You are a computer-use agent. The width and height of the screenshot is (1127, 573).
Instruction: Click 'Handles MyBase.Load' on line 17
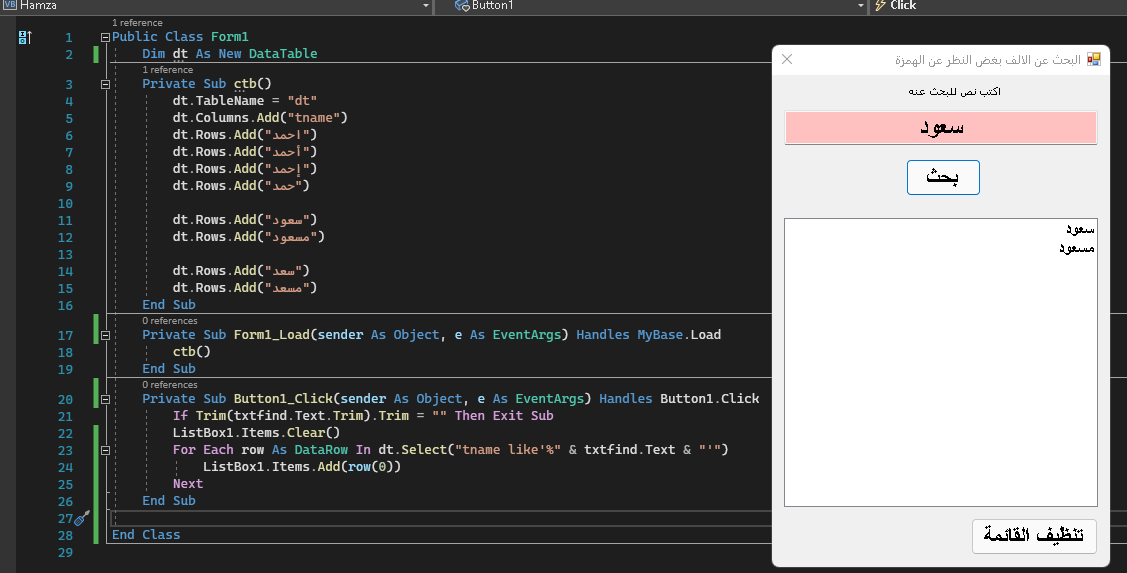click(x=648, y=335)
